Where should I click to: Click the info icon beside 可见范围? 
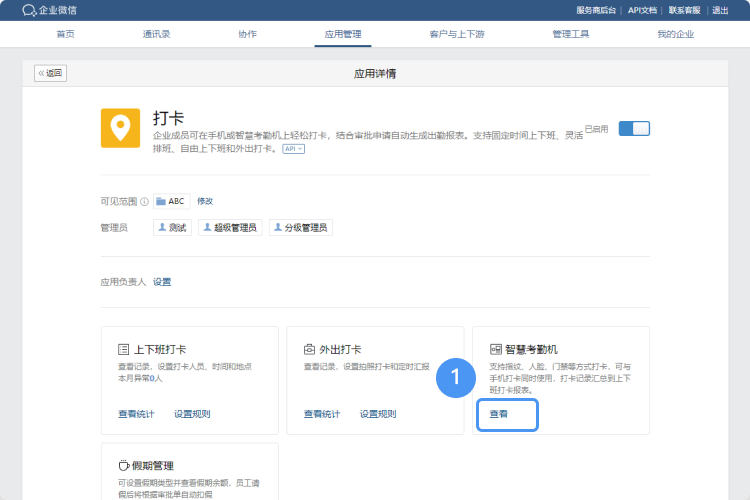pos(144,201)
